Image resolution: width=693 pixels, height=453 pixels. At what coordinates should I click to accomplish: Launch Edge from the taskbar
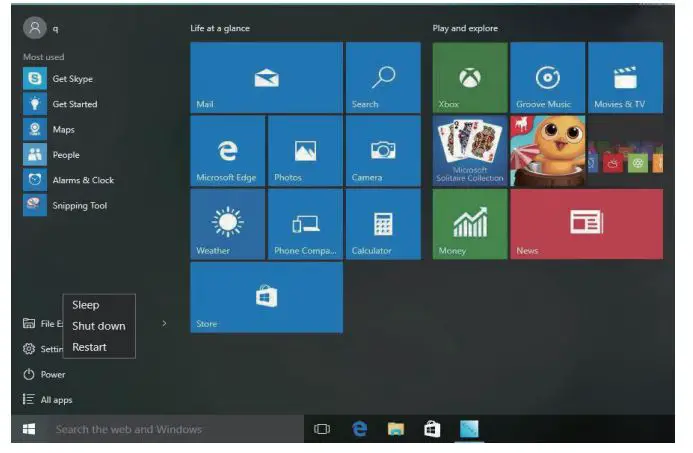pyautogui.click(x=359, y=429)
